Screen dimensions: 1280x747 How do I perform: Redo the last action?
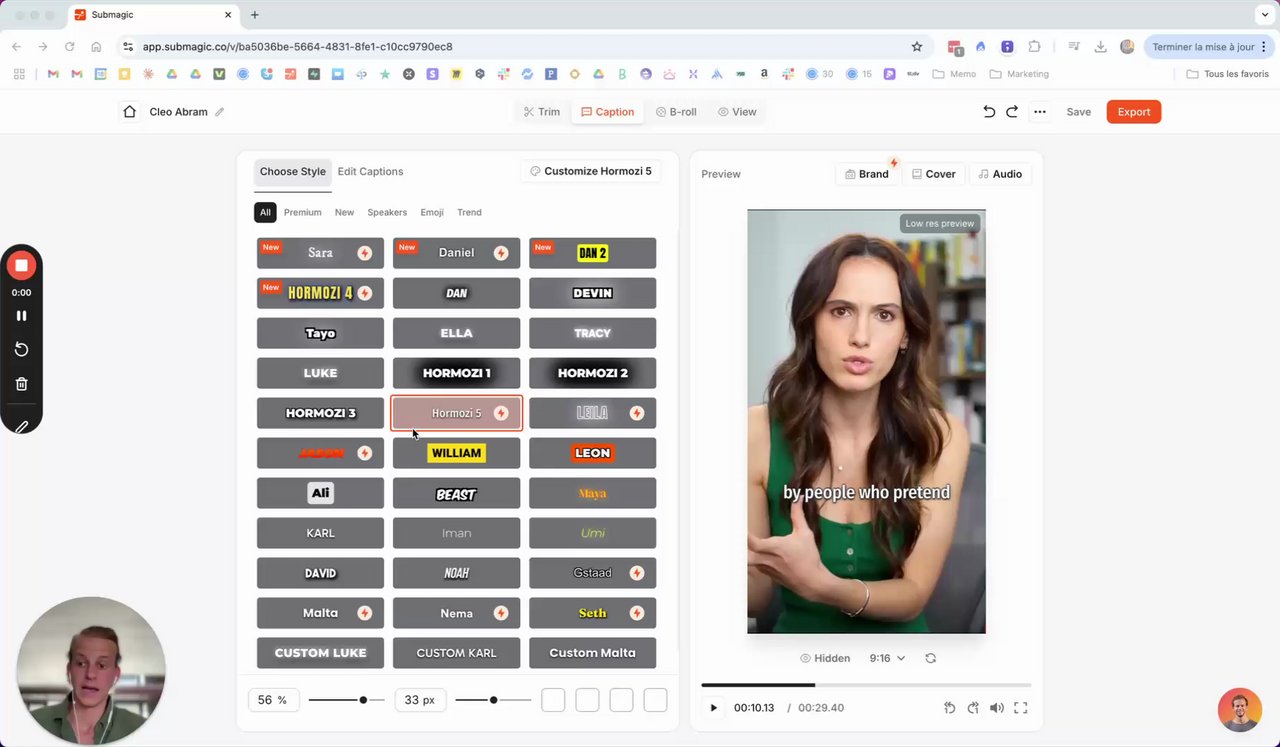pos(1012,112)
